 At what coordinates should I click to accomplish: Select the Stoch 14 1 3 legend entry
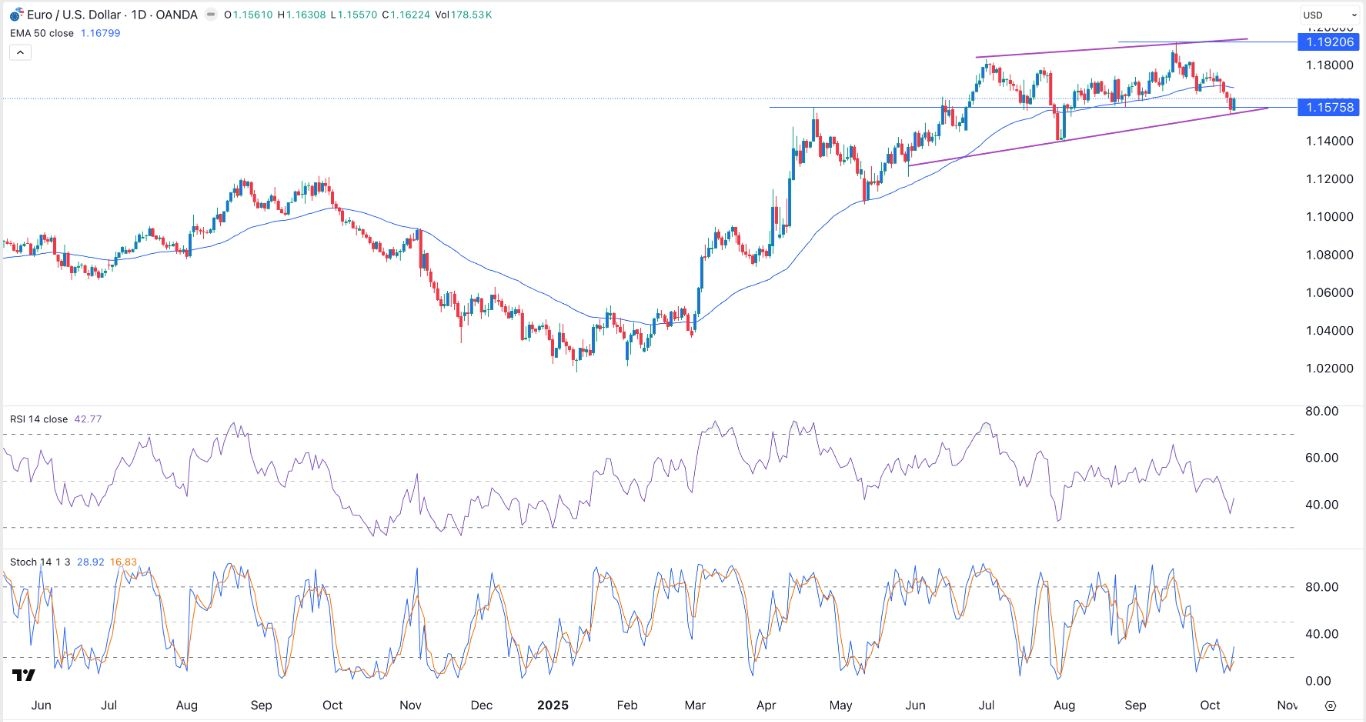point(36,562)
